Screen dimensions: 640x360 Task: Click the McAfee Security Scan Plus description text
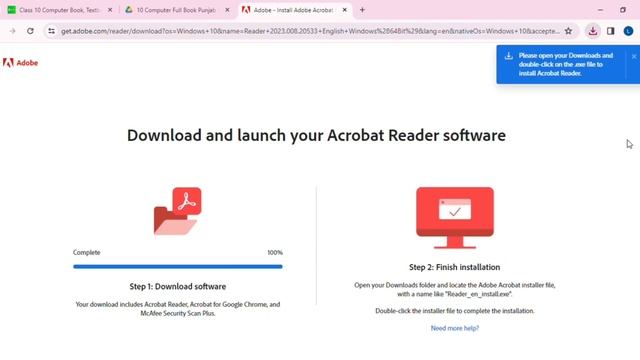pos(178,309)
